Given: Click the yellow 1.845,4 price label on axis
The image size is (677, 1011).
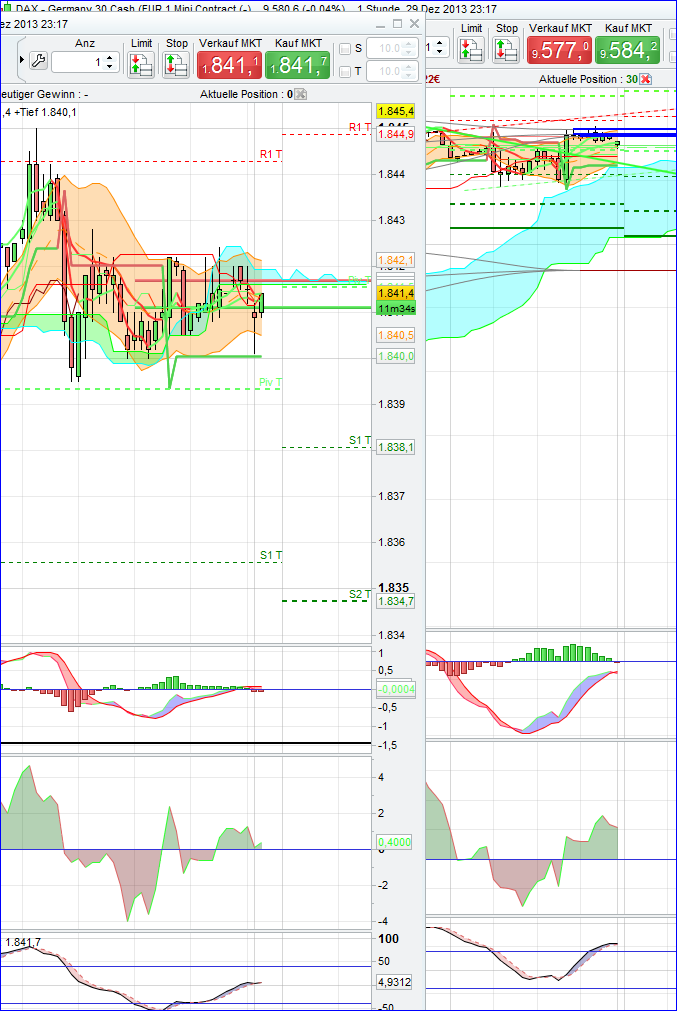Looking at the screenshot, I should [x=395, y=111].
